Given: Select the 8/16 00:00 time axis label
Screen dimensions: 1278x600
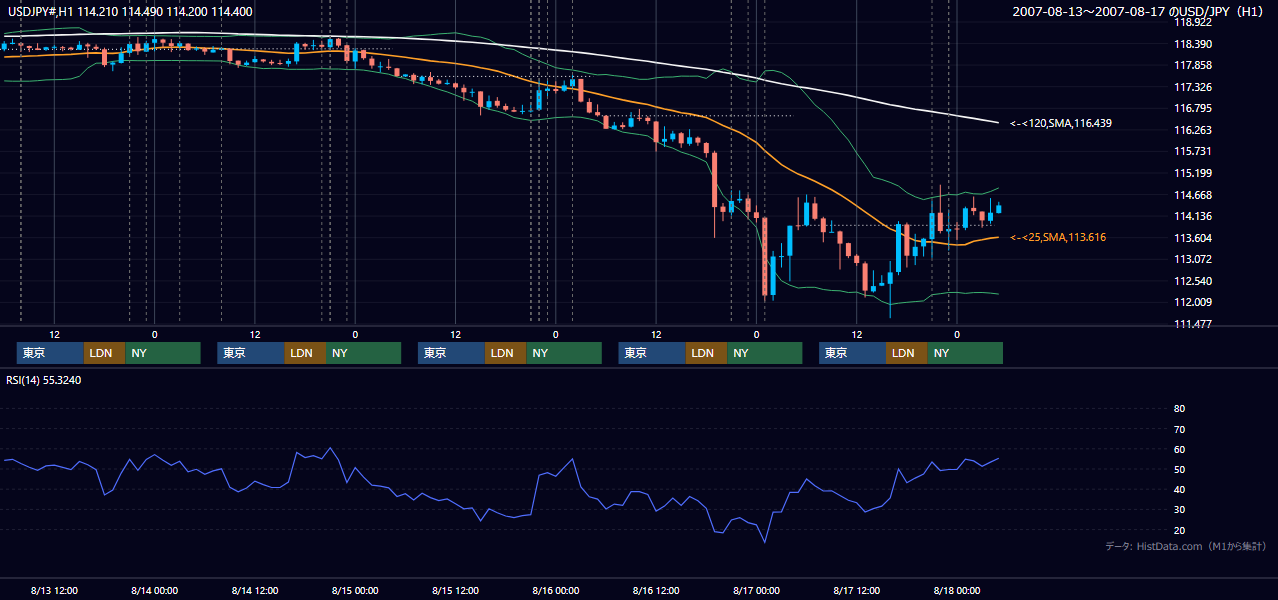Looking at the screenshot, I should pyautogui.click(x=556, y=590).
